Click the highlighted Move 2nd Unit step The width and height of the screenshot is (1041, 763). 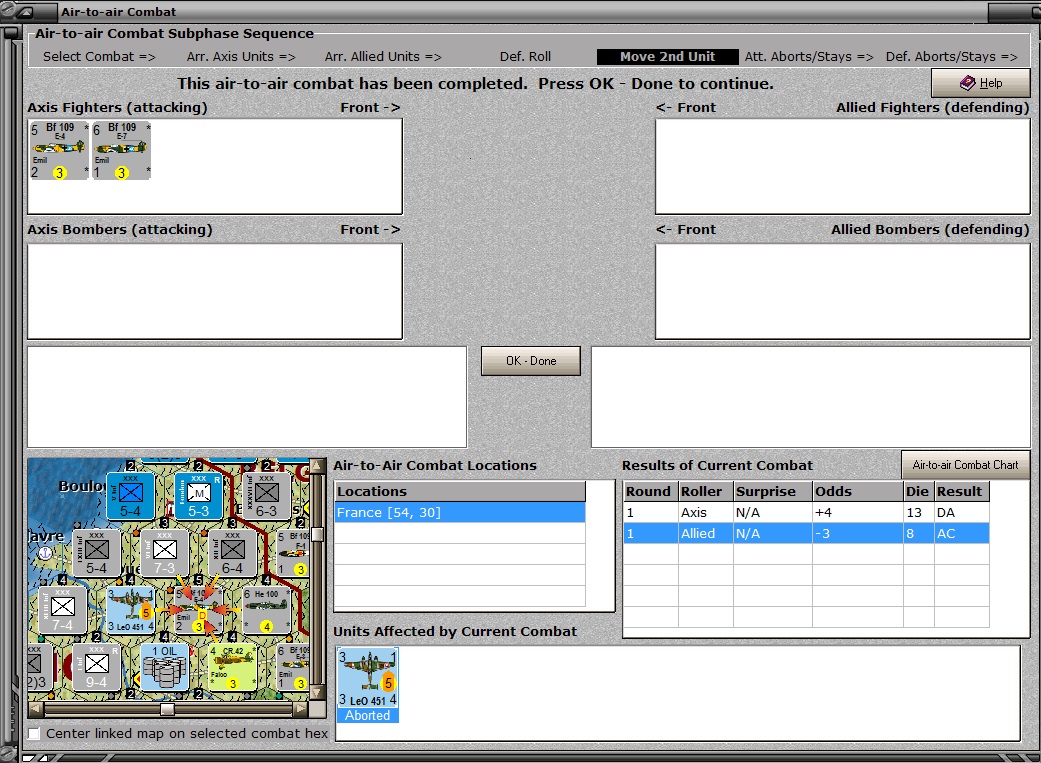click(x=667, y=56)
